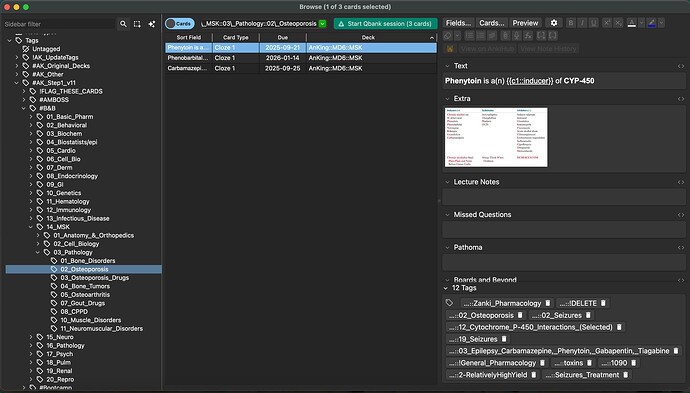This screenshot has width=690, height=393.
Task: Activate the sidebar selection tool icon
Action: click(x=137, y=24)
